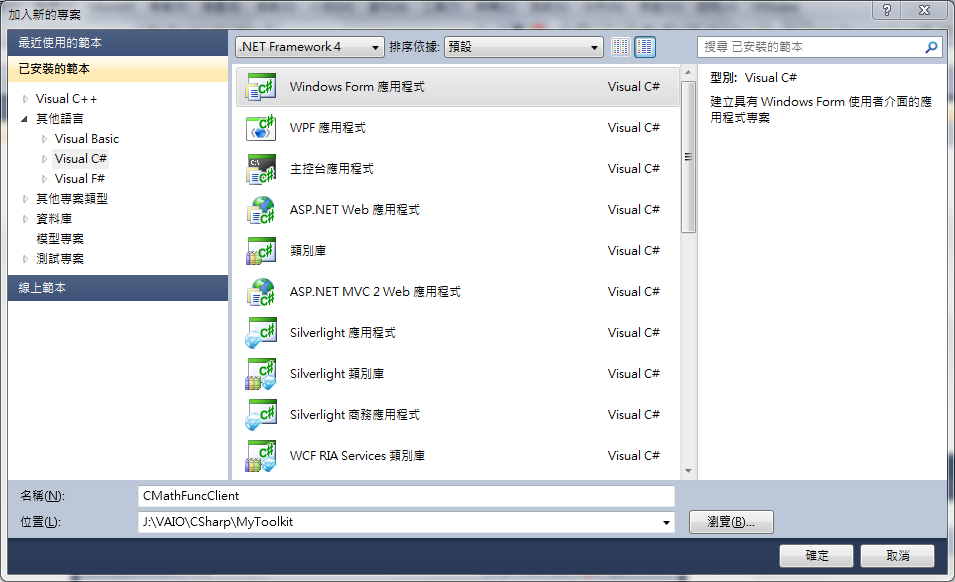Screen dimensions: 955x582
Task: Expand the Visual C++ tree node
Action: coord(25,99)
